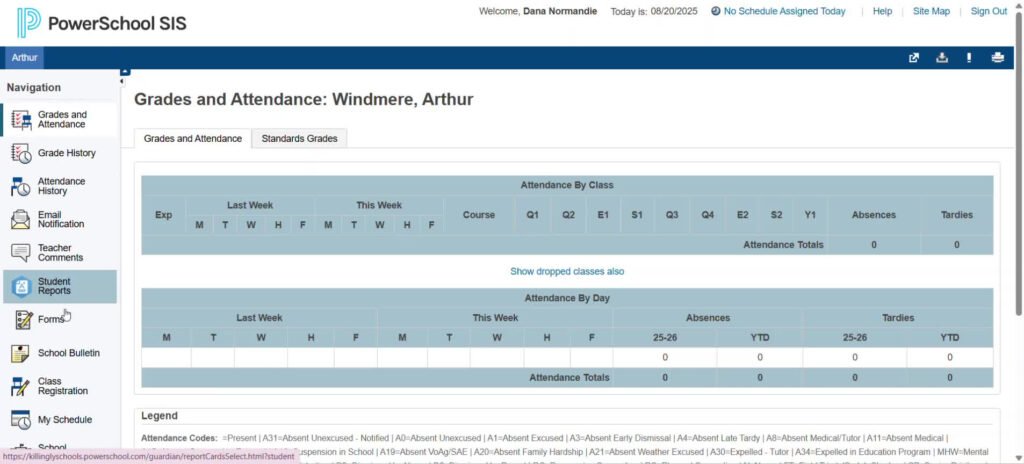Image resolution: width=1024 pixels, height=464 pixels.
Task: Open the Help link
Action: coord(882,11)
